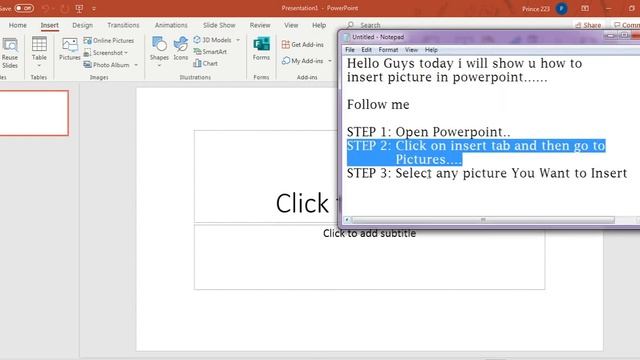The height and width of the screenshot is (360, 640).
Task: Start slideshow from beginning icon
Action: (79, 8)
